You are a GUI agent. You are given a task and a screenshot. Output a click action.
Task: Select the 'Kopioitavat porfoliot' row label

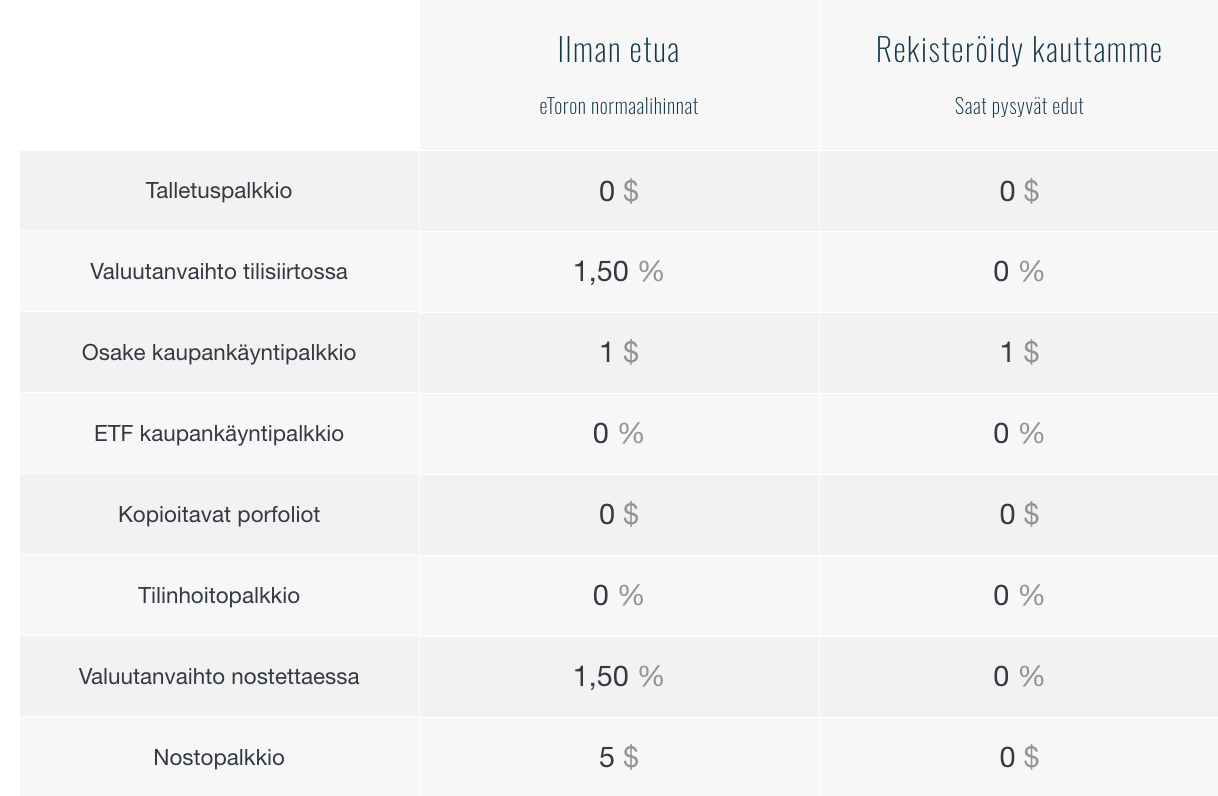219,515
